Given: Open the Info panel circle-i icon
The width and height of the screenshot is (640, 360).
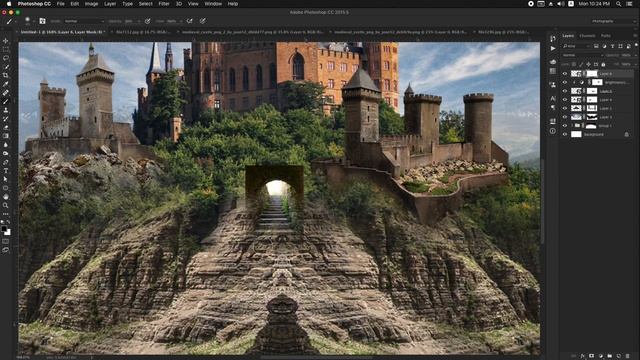Looking at the screenshot, I should click(553, 131).
